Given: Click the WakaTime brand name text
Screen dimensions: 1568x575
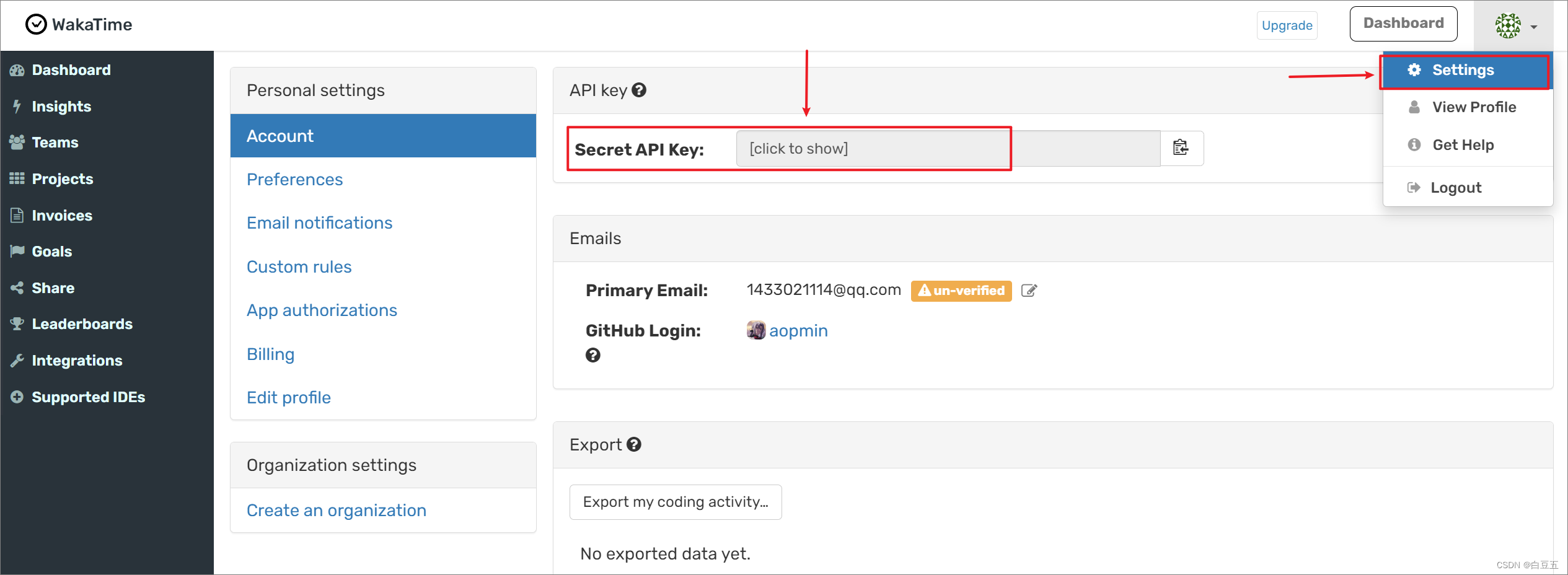Looking at the screenshot, I should coord(92,24).
